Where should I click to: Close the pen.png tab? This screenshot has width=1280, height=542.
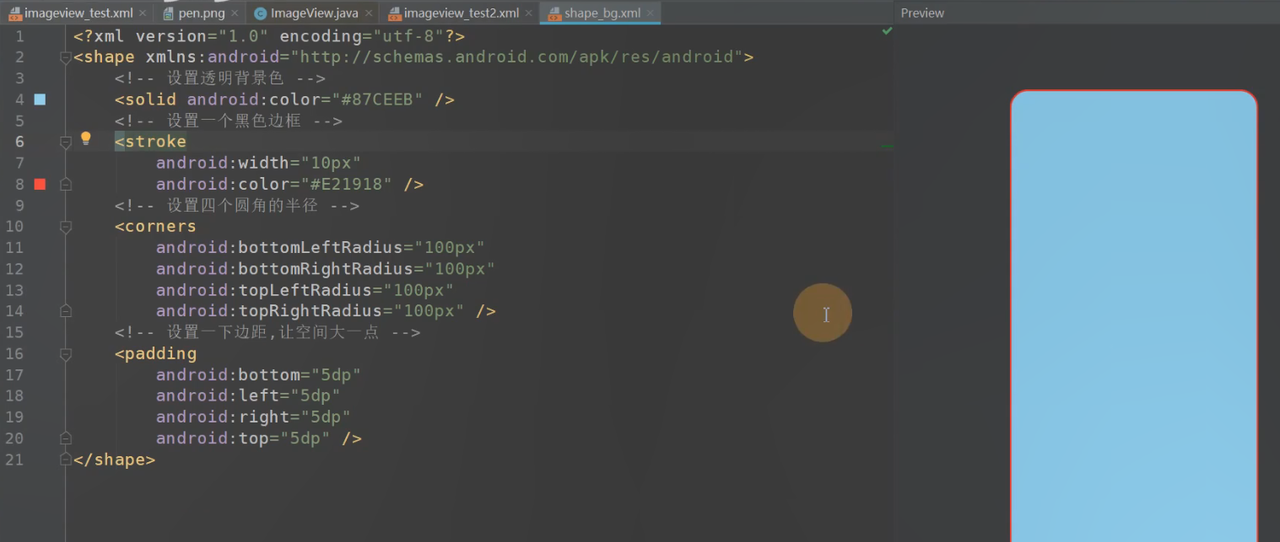click(x=235, y=13)
